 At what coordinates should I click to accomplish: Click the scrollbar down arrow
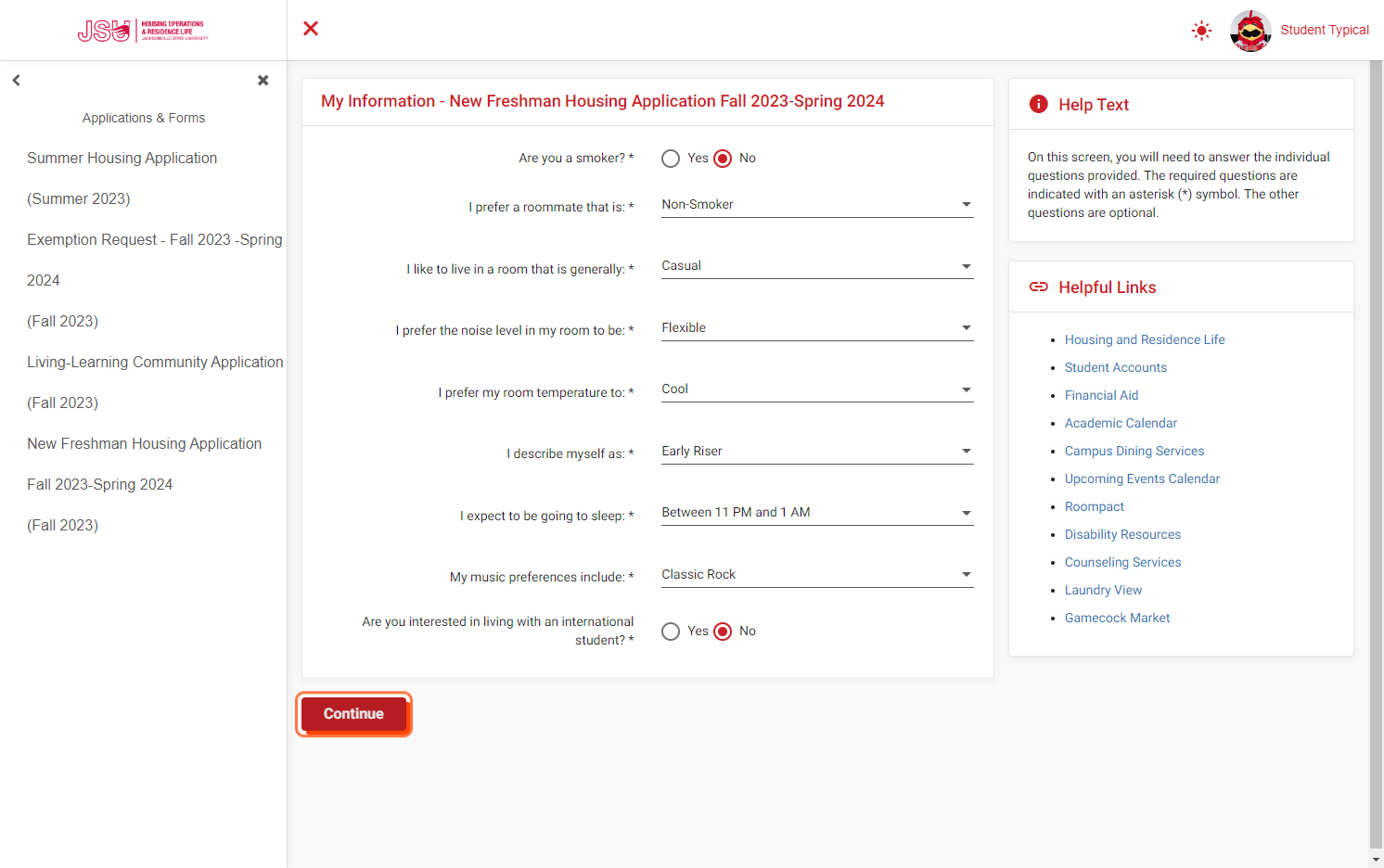[1377, 860]
